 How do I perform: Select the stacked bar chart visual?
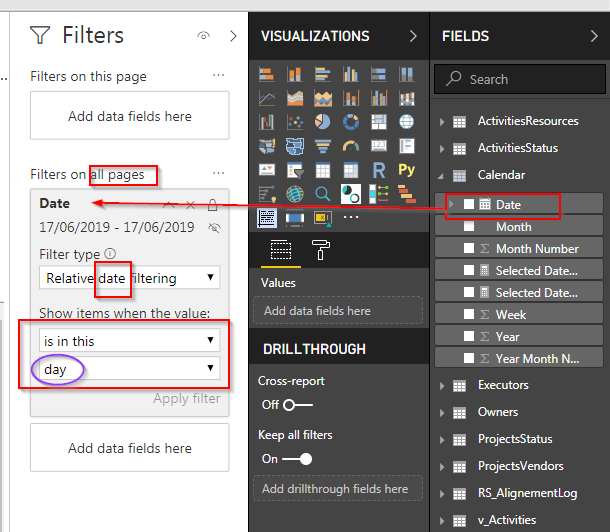click(266, 74)
